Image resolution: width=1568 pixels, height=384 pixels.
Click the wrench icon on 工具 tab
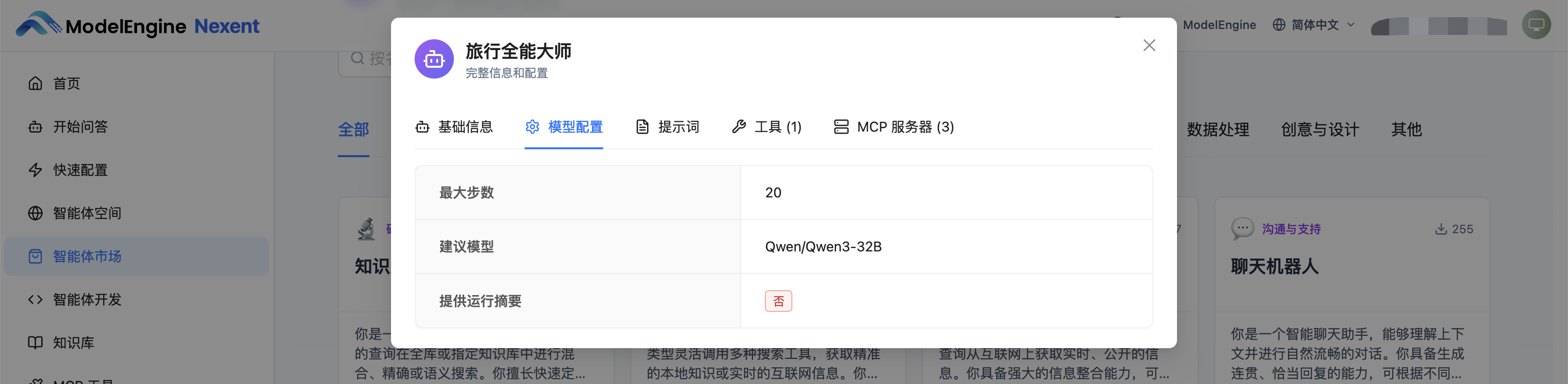tap(739, 127)
